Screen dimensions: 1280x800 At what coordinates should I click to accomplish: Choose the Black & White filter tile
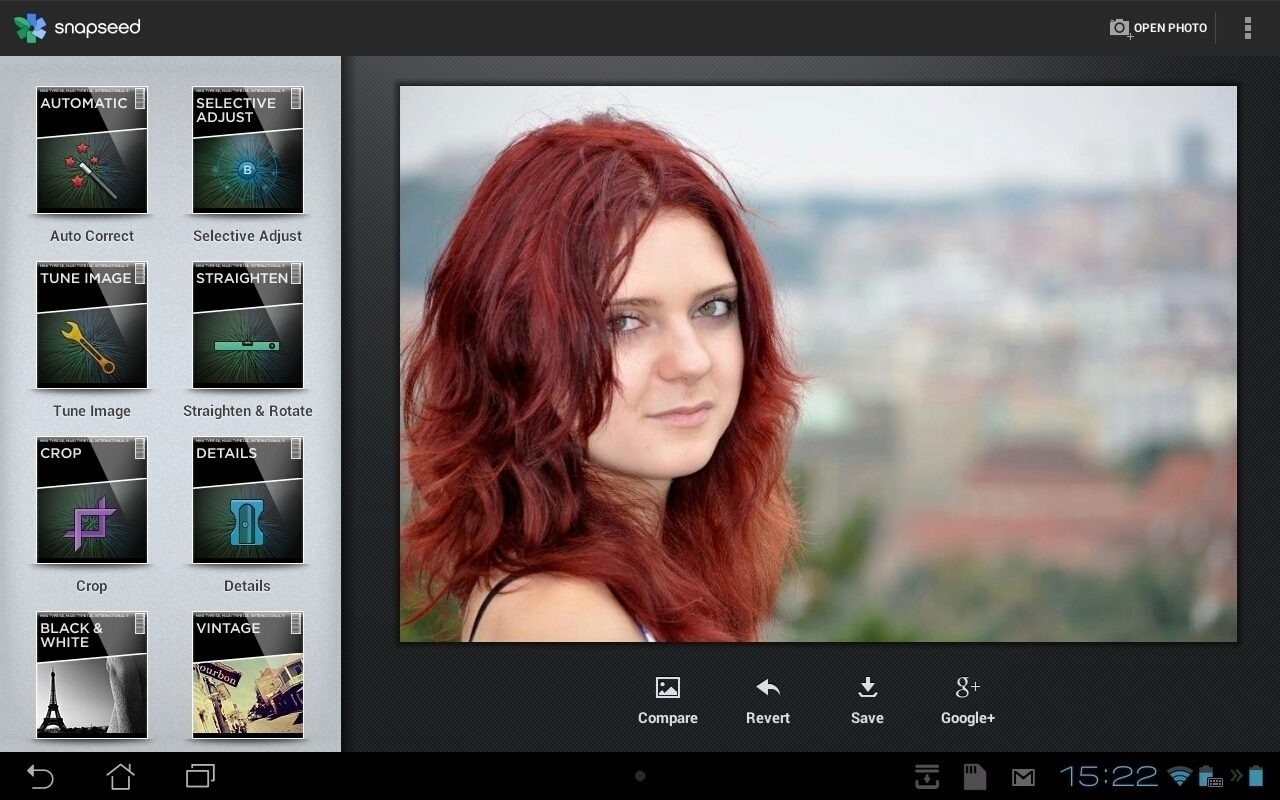92,675
